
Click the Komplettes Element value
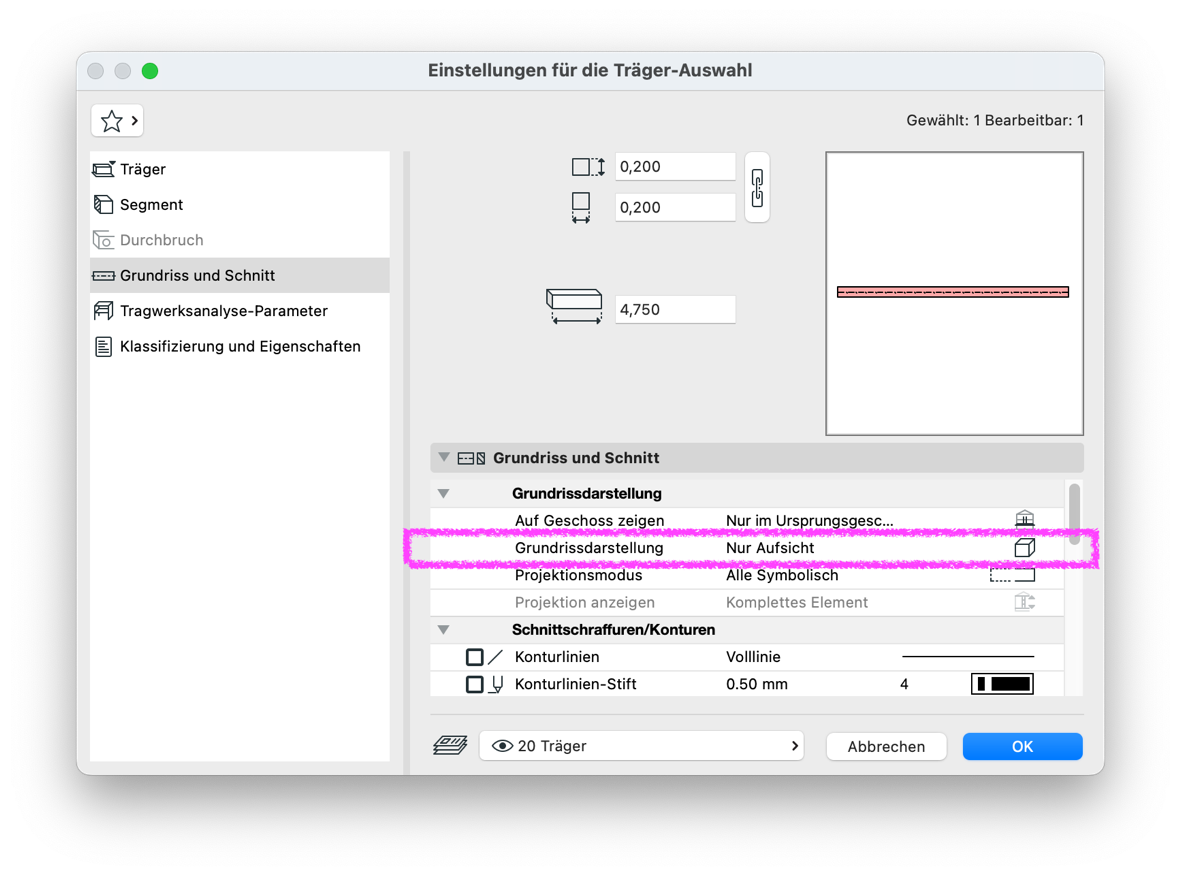pos(797,603)
